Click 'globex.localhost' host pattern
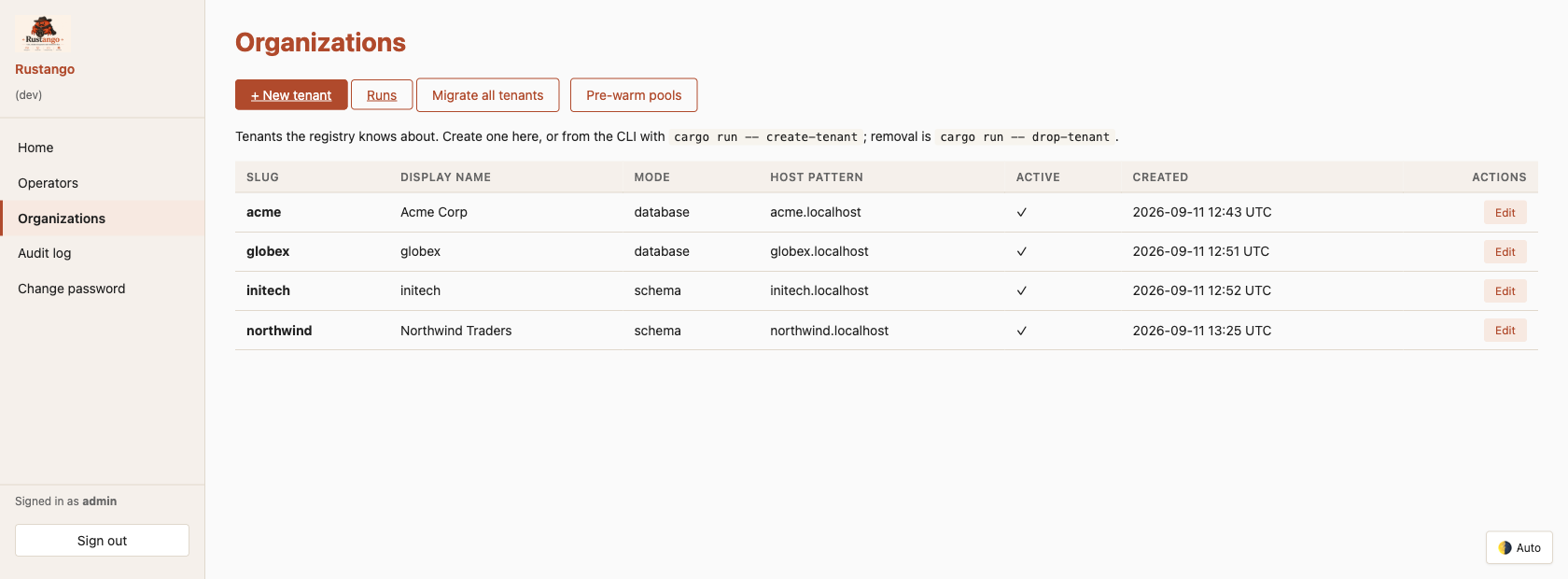The width and height of the screenshot is (1568, 579). point(819,251)
